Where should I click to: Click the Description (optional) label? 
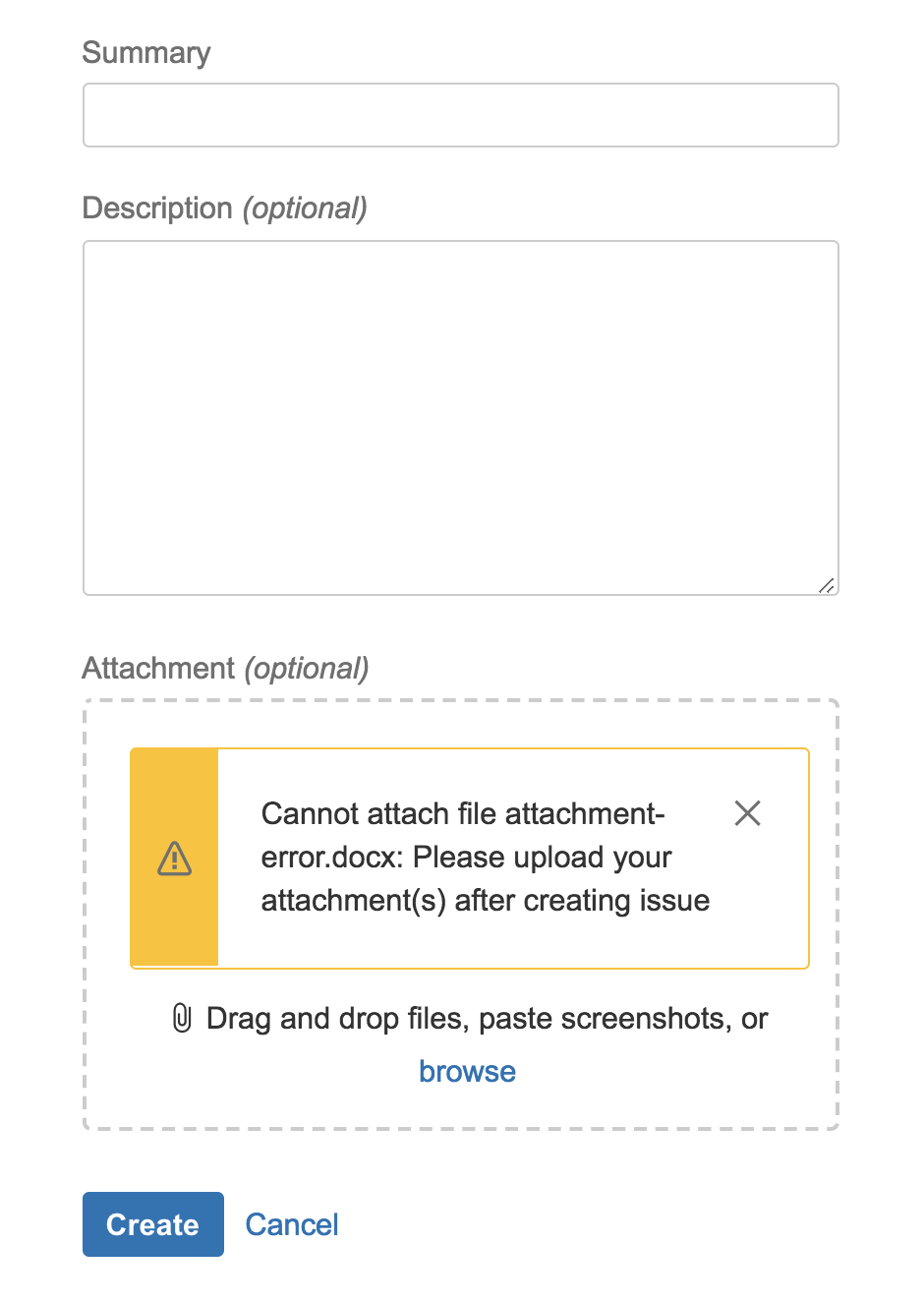click(x=225, y=207)
